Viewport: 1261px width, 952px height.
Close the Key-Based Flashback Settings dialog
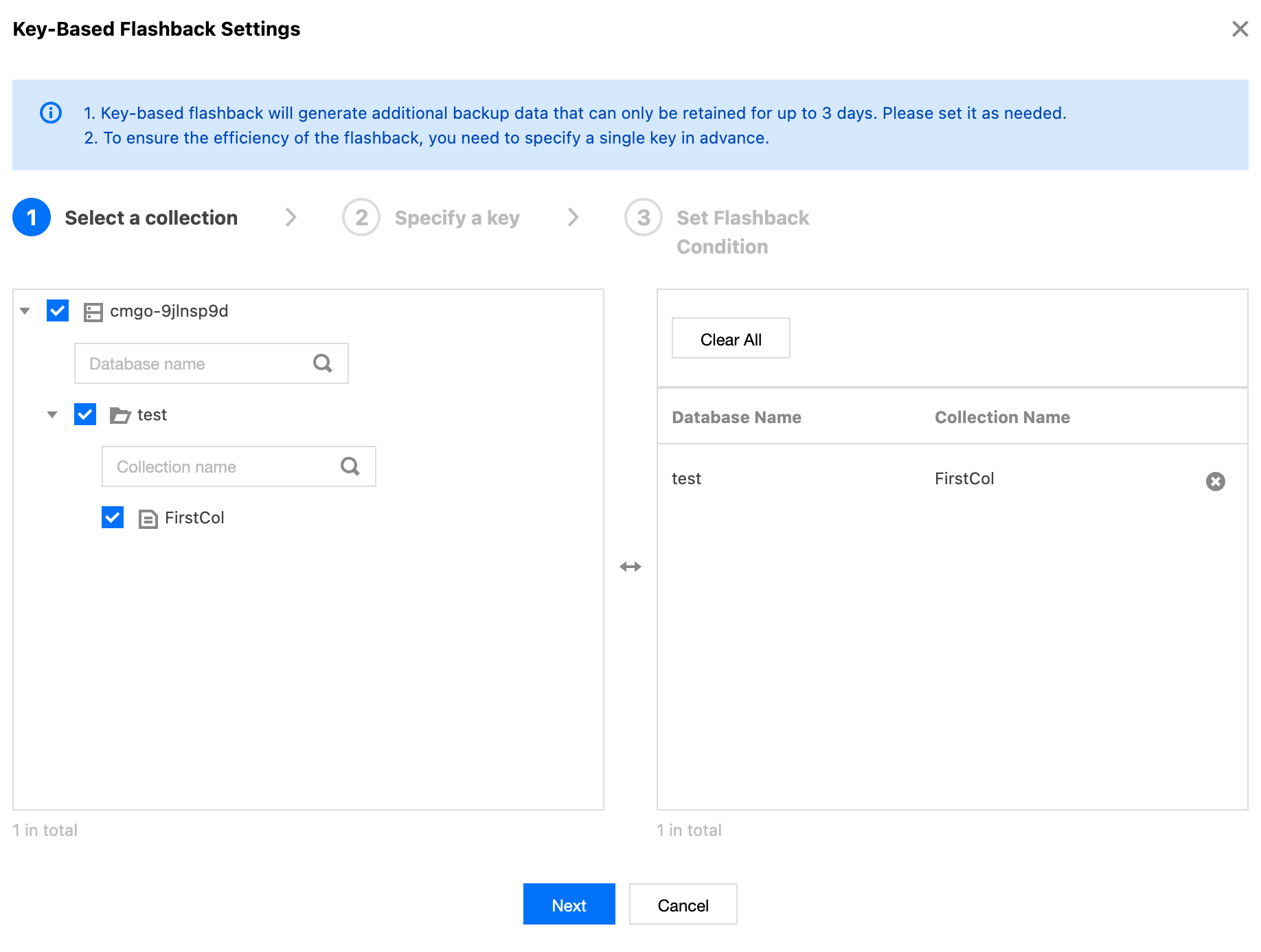click(1240, 29)
